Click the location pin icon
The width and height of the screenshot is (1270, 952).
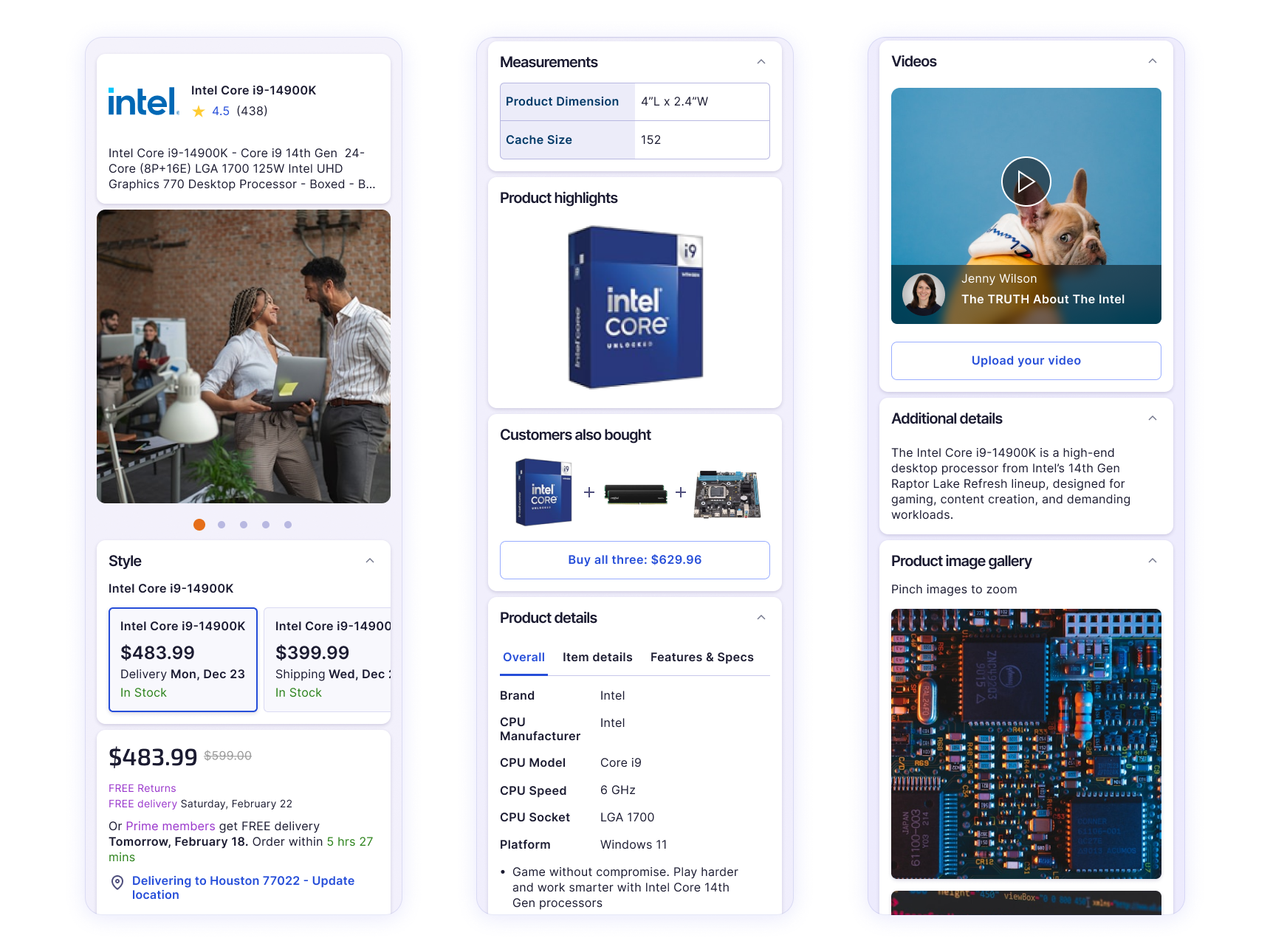[117, 882]
